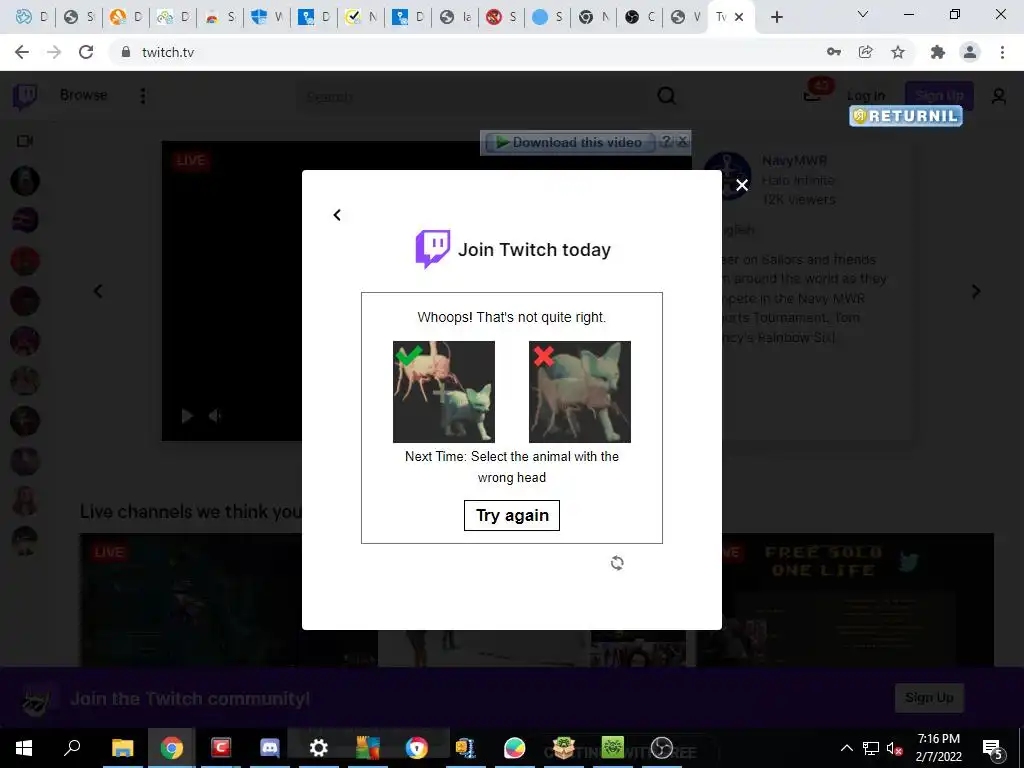Open first sidebar channel avatar

(25, 181)
